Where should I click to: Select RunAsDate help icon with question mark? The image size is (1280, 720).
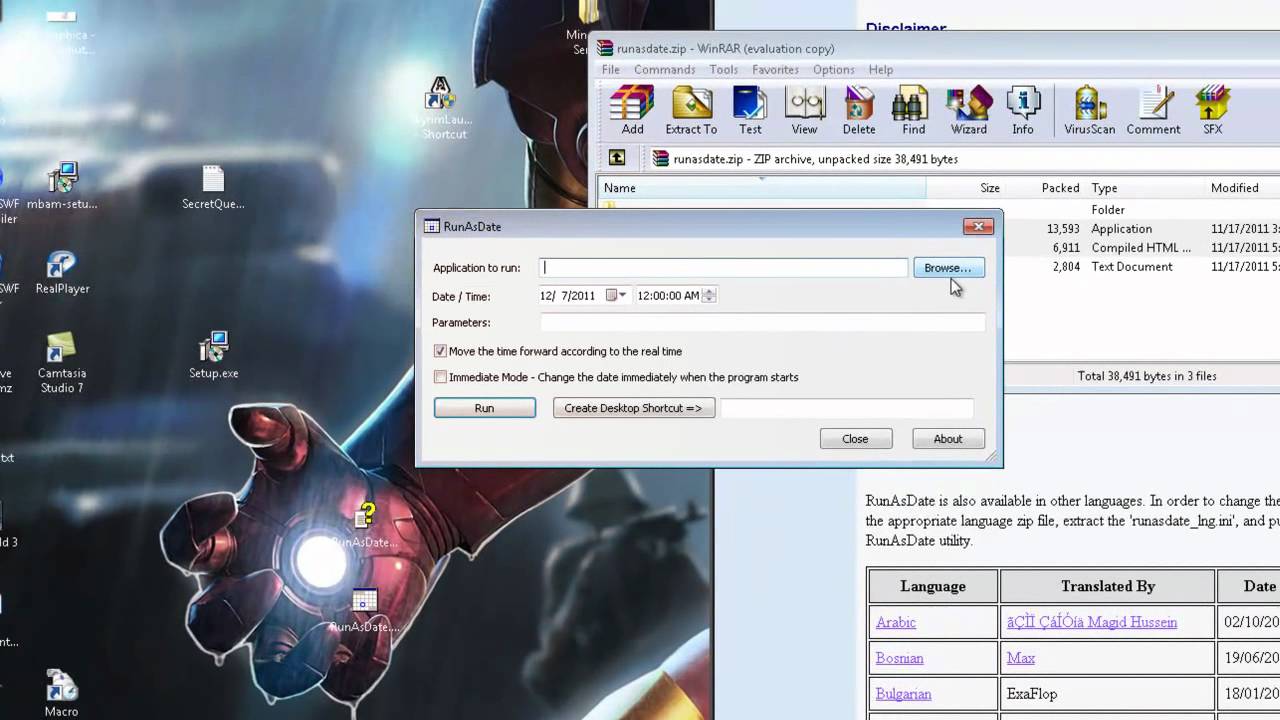(x=364, y=526)
